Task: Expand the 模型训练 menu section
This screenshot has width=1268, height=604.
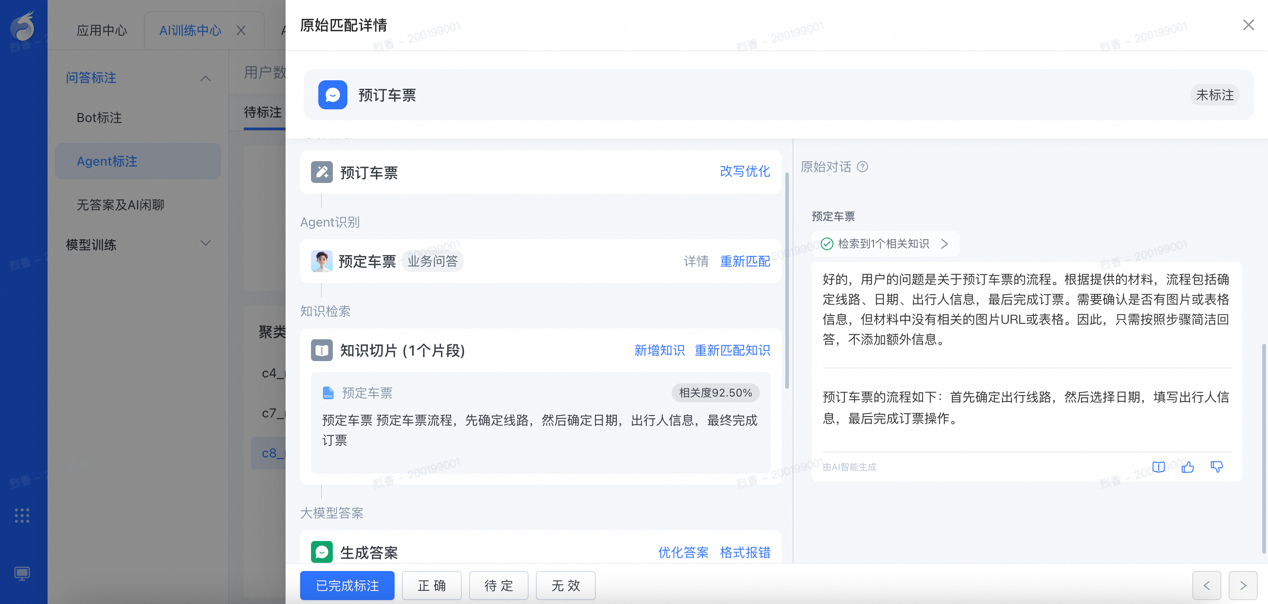Action: click(x=205, y=244)
